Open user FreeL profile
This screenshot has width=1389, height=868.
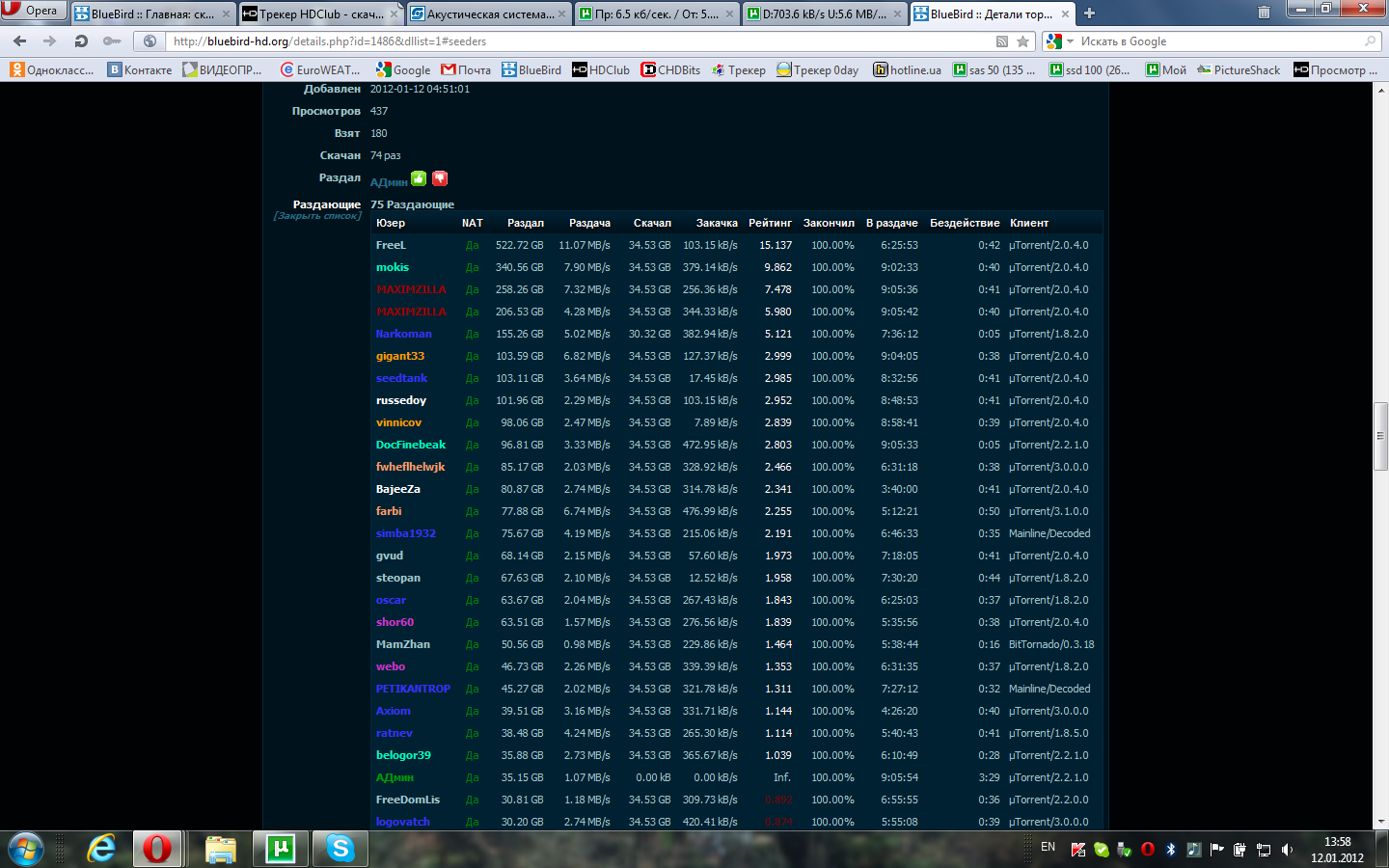pyautogui.click(x=391, y=245)
